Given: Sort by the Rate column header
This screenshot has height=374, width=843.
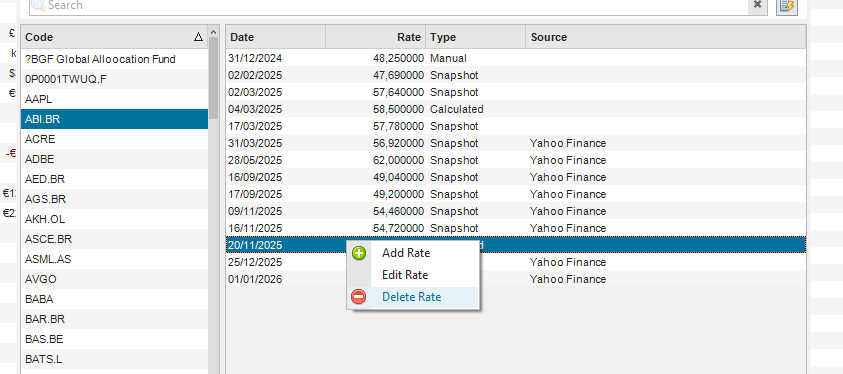Looking at the screenshot, I should click(x=375, y=37).
